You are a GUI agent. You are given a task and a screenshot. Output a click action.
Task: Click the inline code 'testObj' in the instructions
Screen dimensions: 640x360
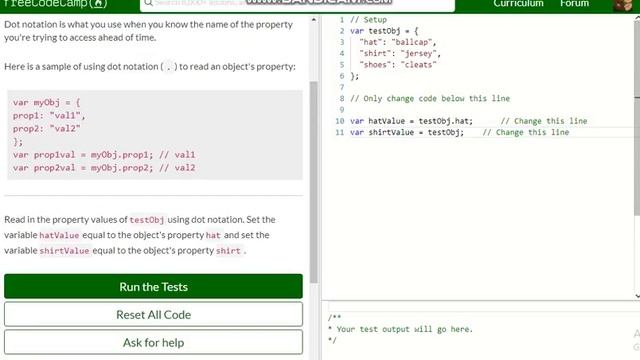tap(147, 220)
